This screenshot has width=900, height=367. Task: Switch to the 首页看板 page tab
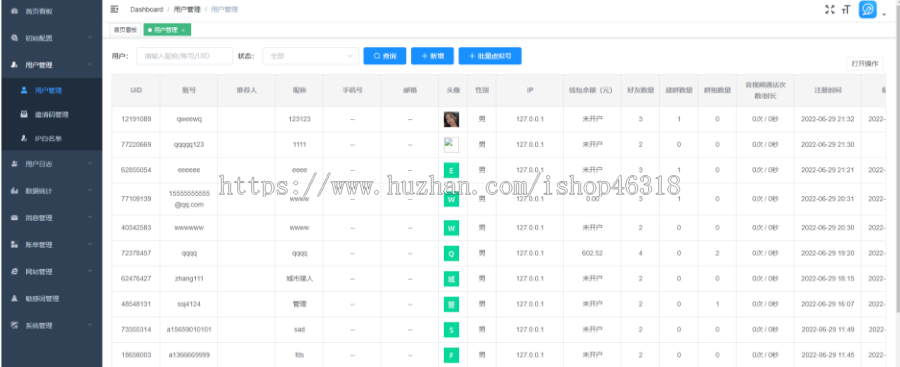(x=125, y=30)
